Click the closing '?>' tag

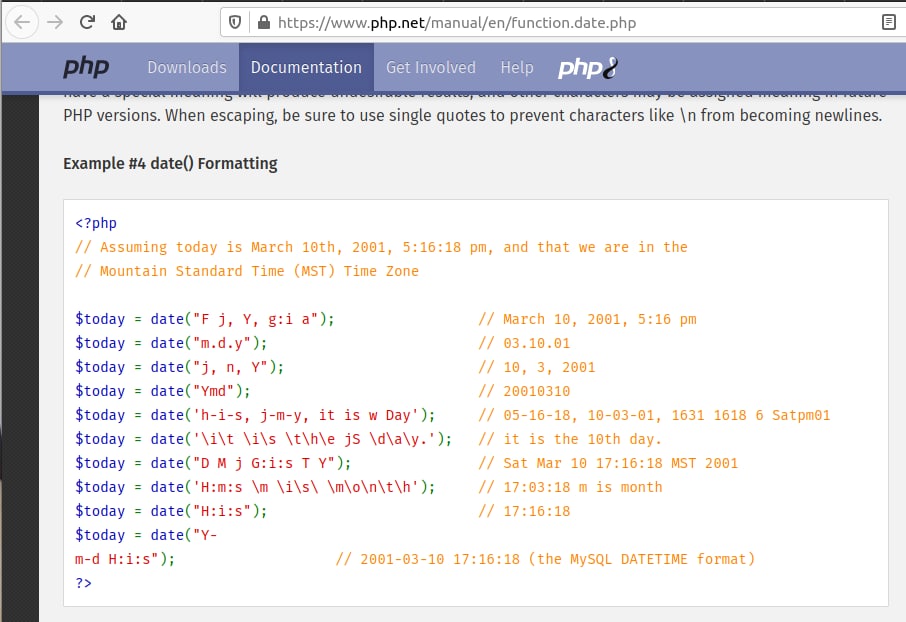[83, 583]
